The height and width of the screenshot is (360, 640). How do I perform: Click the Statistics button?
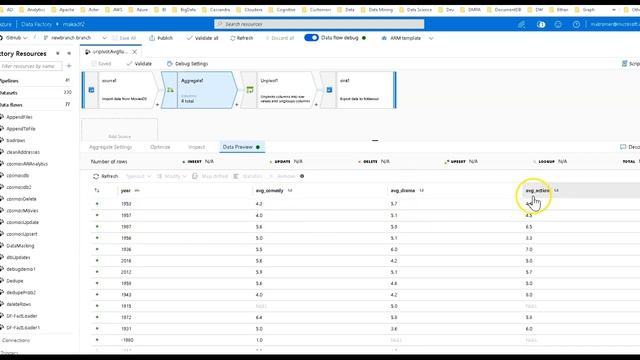(x=248, y=176)
